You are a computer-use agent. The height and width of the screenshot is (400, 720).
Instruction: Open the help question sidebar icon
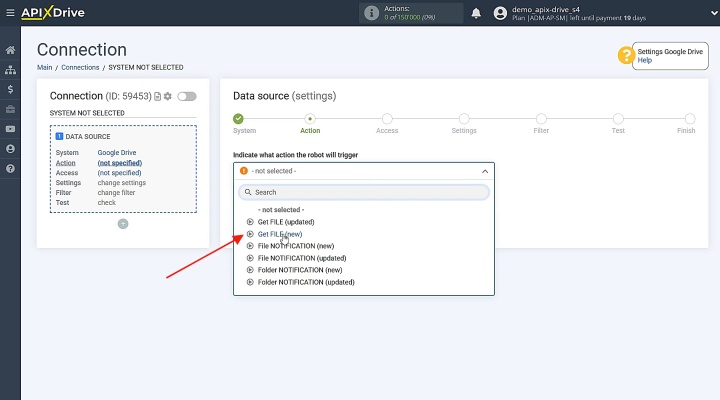[x=10, y=169]
